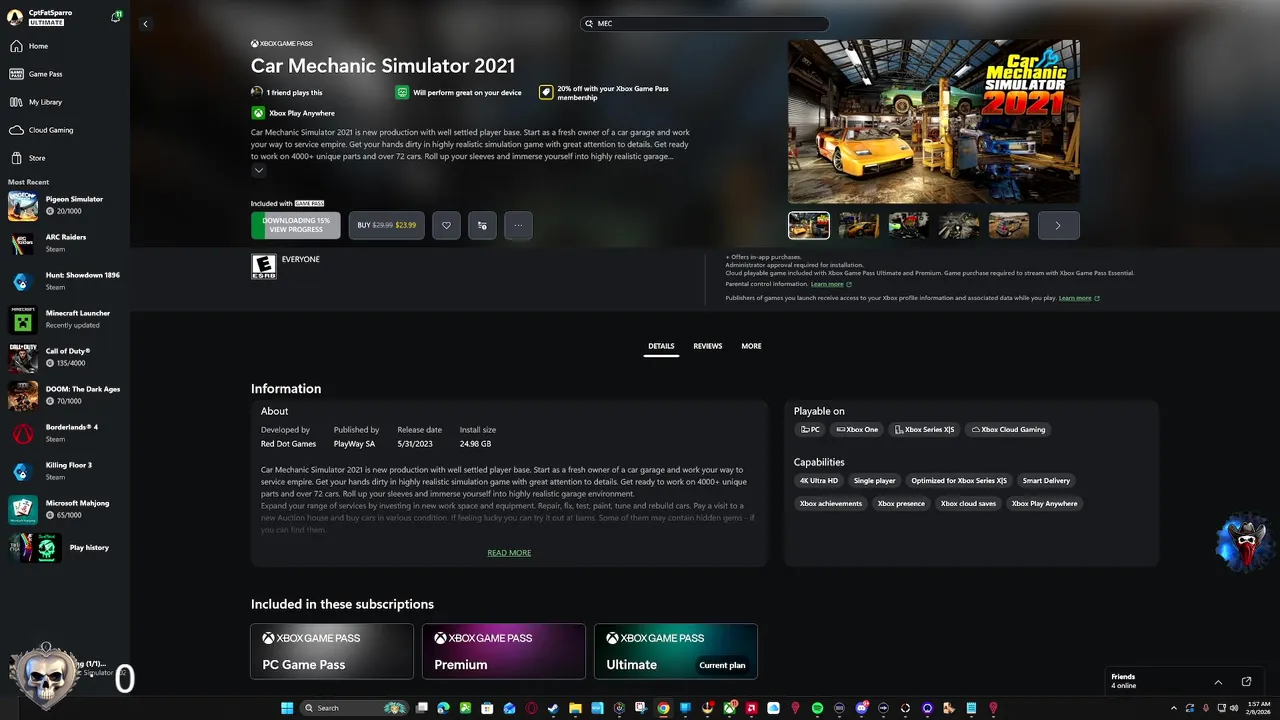Screen dimensions: 1280x720
Task: View download progress button
Action: [296, 225]
